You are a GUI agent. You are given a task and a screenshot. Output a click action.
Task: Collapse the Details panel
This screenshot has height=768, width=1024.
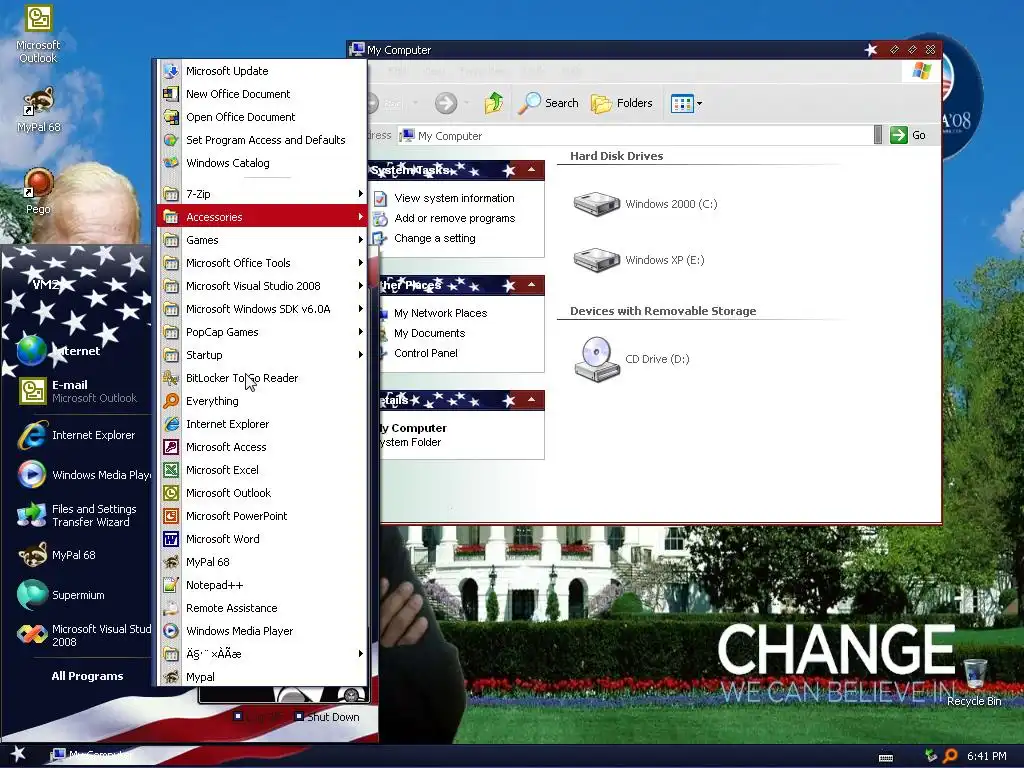[x=532, y=400]
